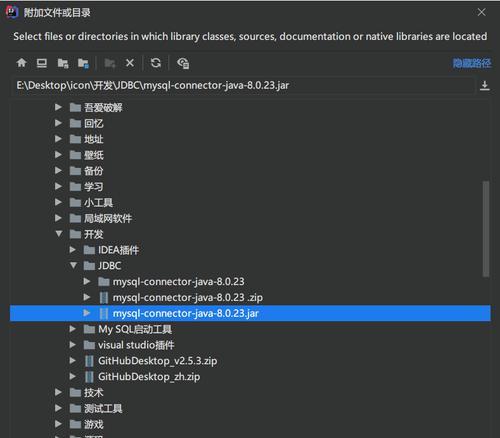Expand My SQL启动工具 folder
Screen dimensions: 500x438
73,329
